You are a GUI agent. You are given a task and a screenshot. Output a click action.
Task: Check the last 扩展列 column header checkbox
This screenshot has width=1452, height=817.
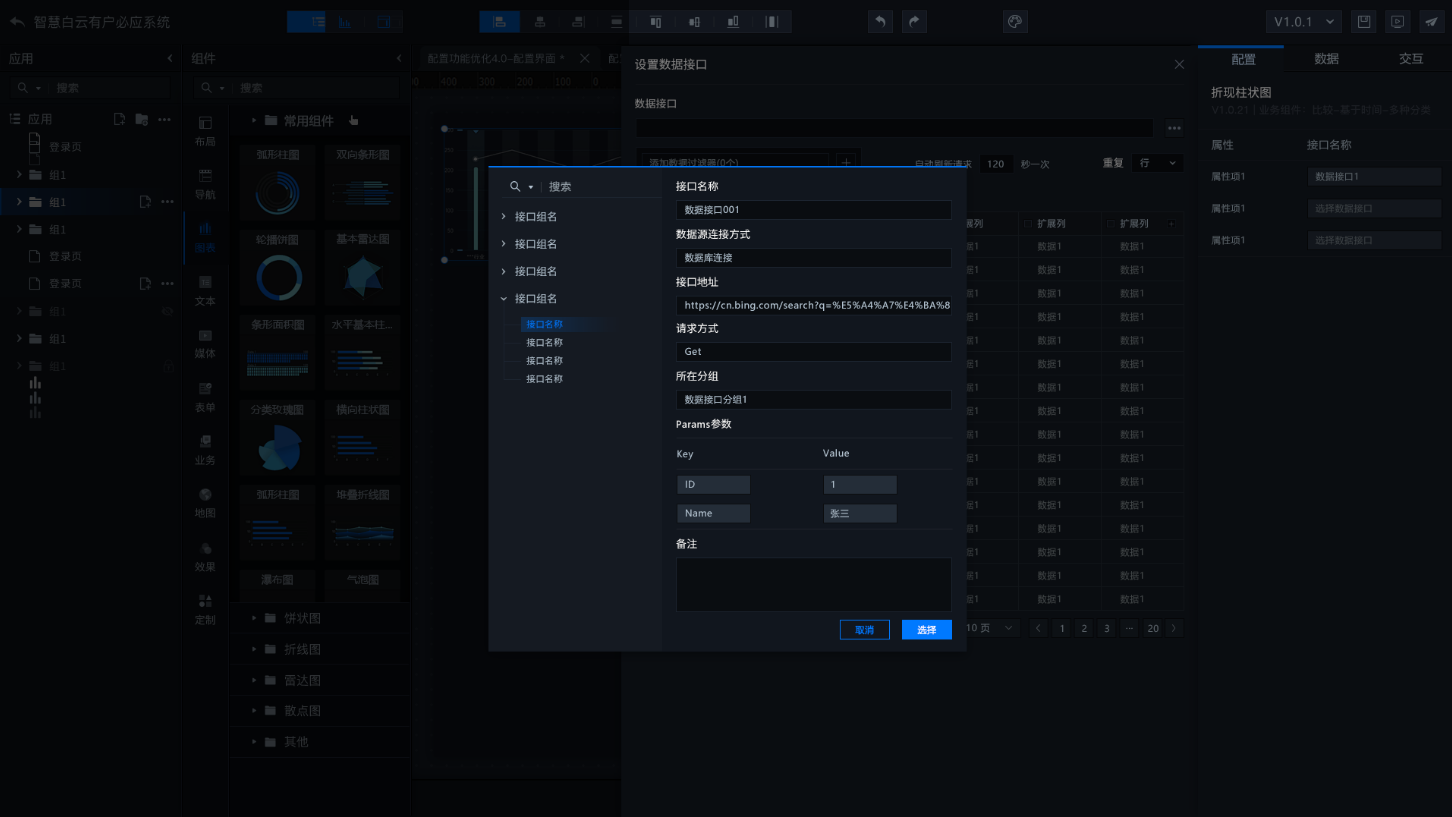click(x=1112, y=224)
